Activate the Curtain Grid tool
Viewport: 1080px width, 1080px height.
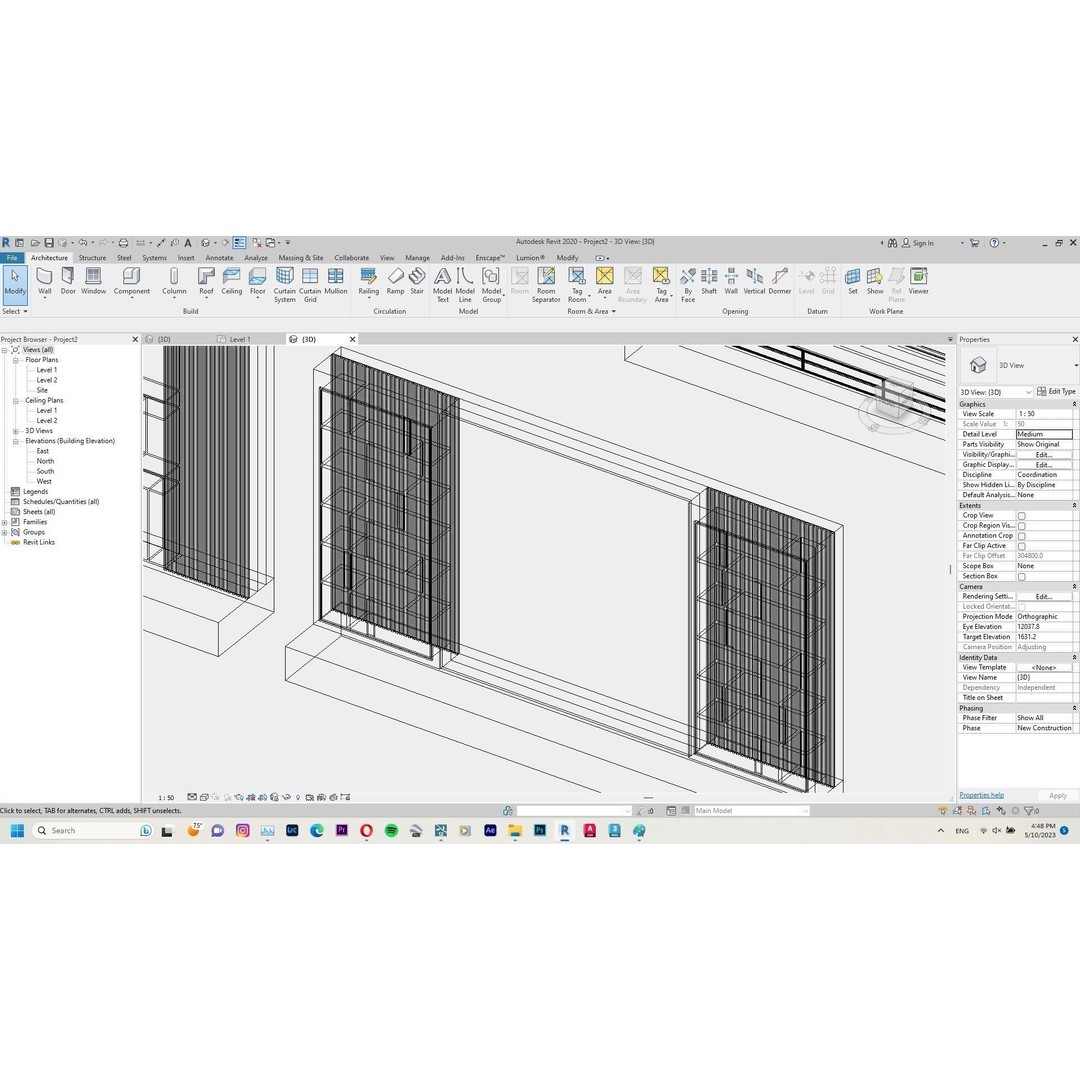[310, 284]
